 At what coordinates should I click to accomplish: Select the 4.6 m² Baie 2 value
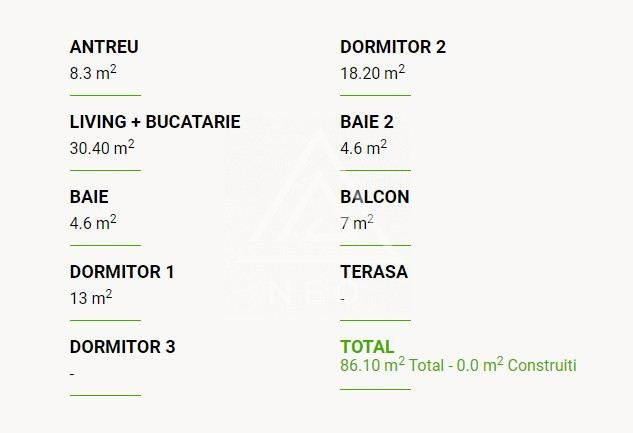coord(363,148)
